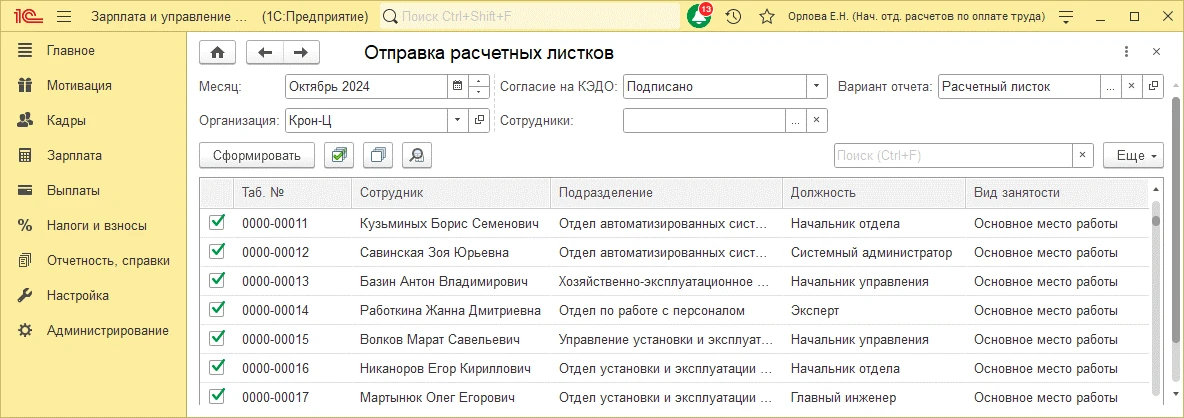Open the Зарплата section in sidebar
This screenshot has height=418, width=1184.
74,155
